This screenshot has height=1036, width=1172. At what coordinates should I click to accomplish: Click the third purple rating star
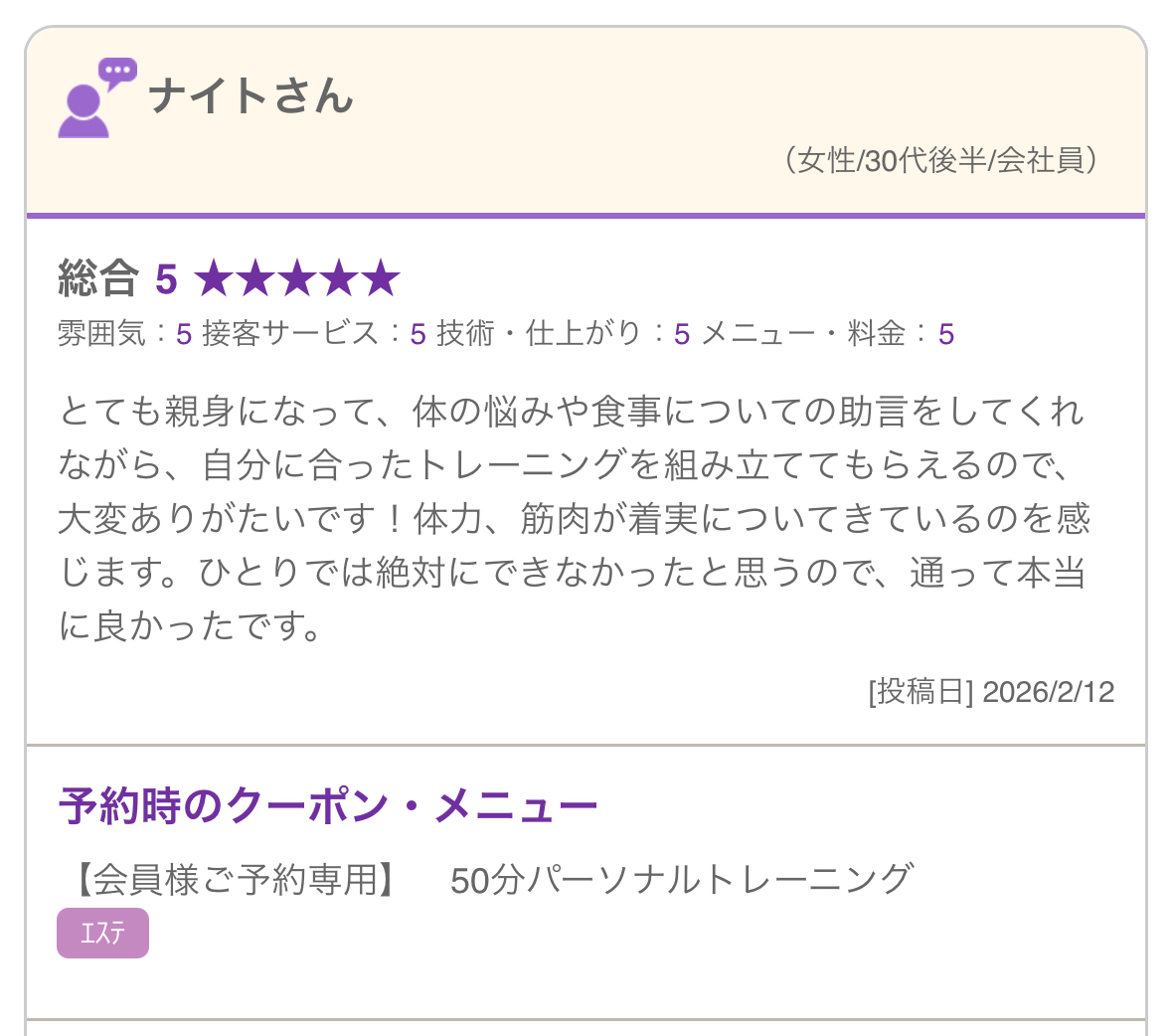pos(298,278)
